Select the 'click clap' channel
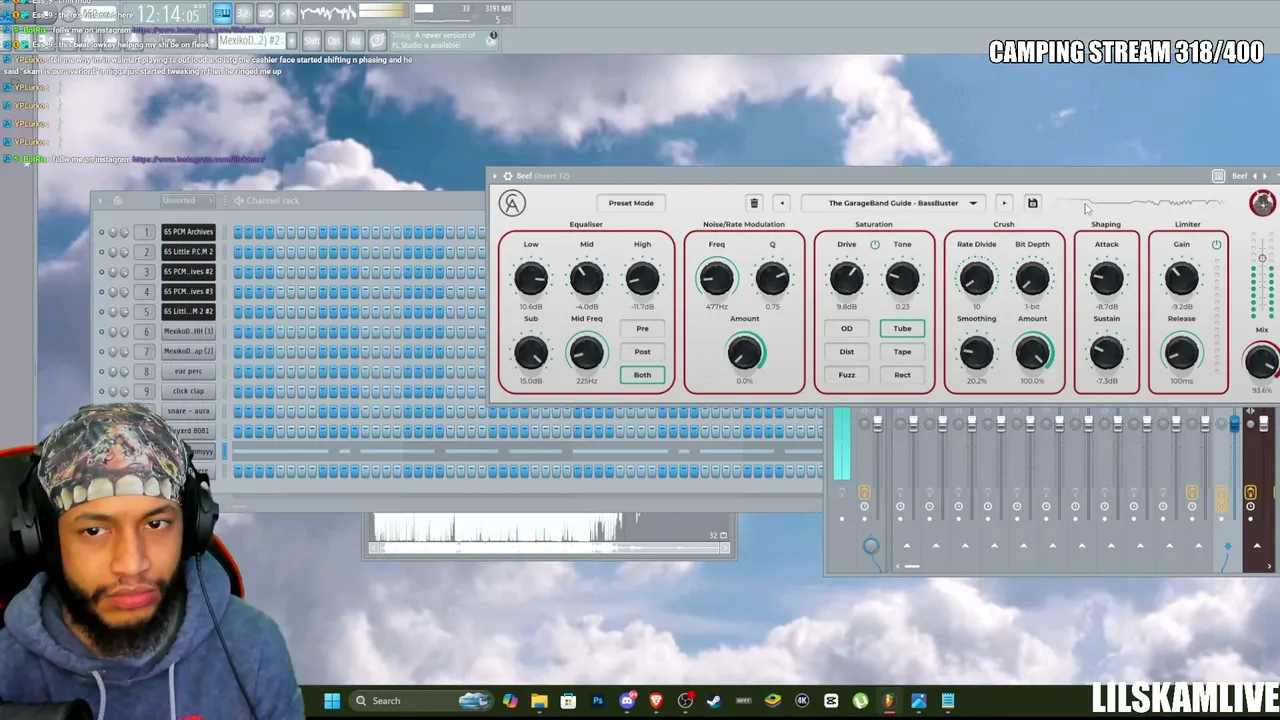Viewport: 1280px width, 720px height. (x=188, y=391)
